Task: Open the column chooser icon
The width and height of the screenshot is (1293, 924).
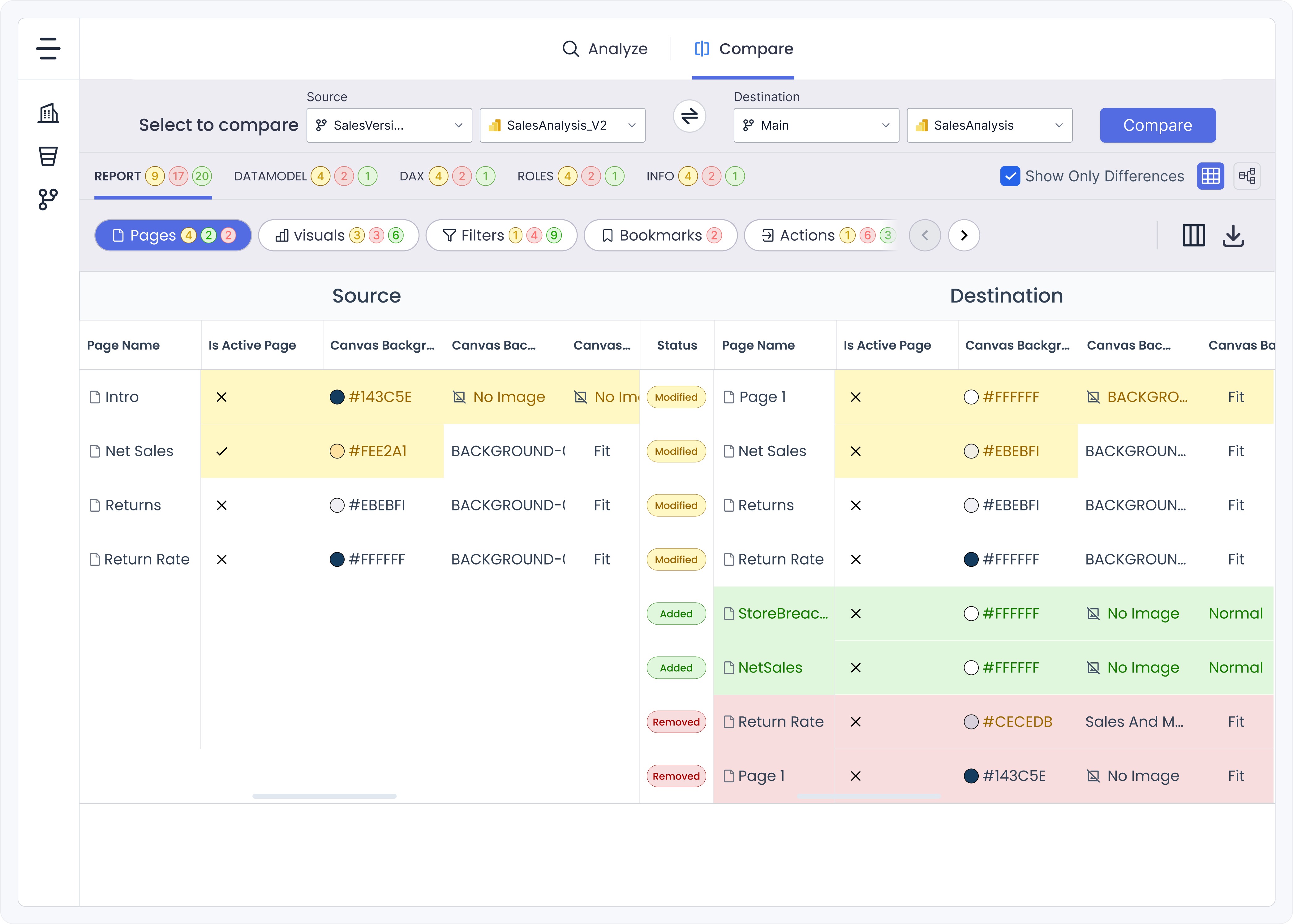Action: point(1193,235)
